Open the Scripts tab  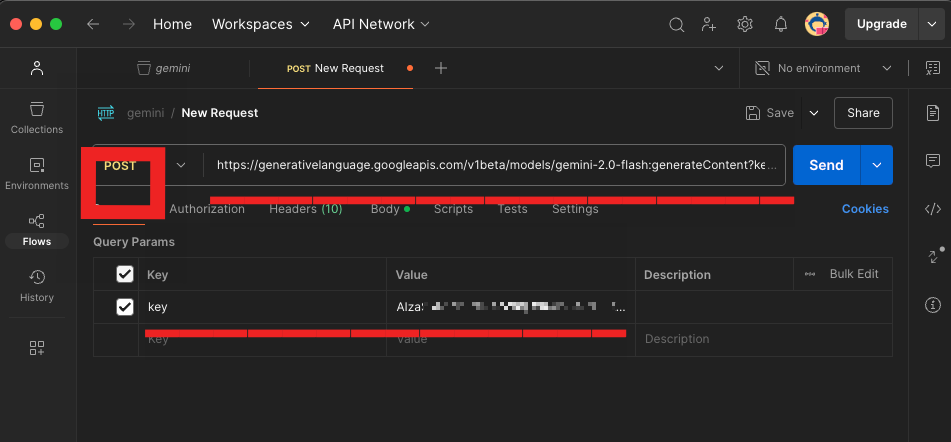pos(453,209)
